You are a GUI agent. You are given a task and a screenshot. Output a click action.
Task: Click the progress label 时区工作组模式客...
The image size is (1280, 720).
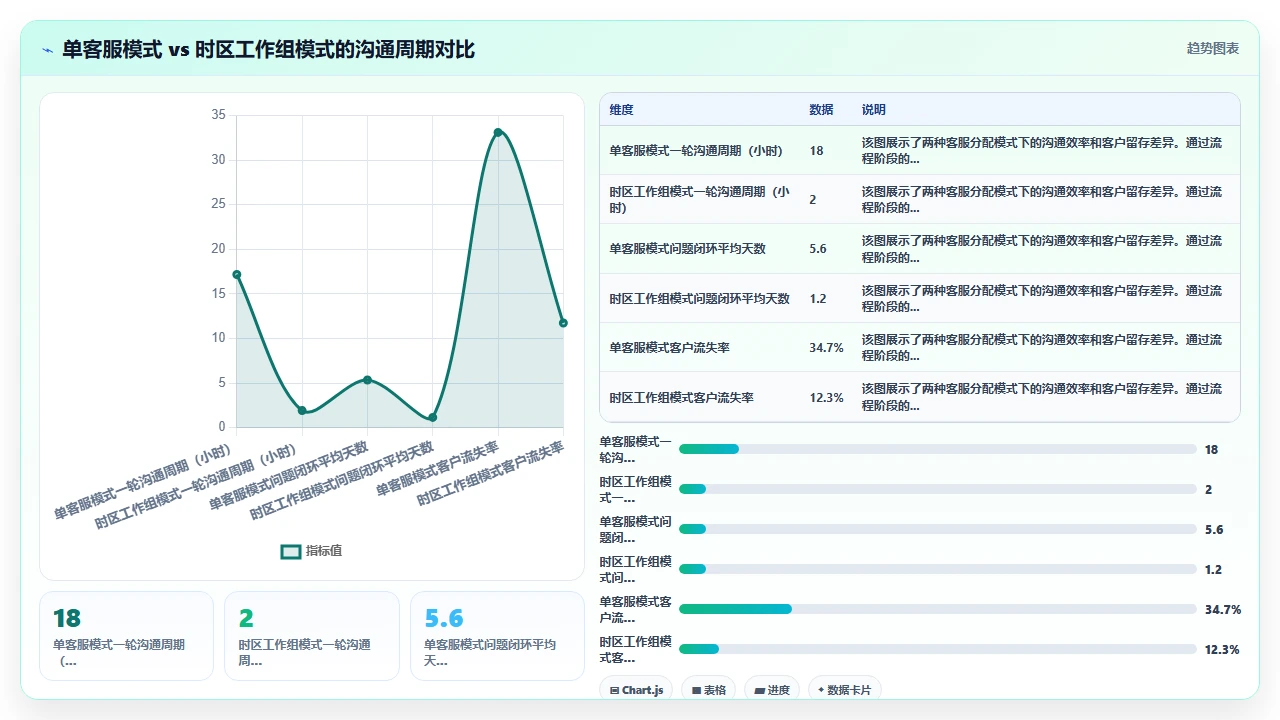point(636,649)
